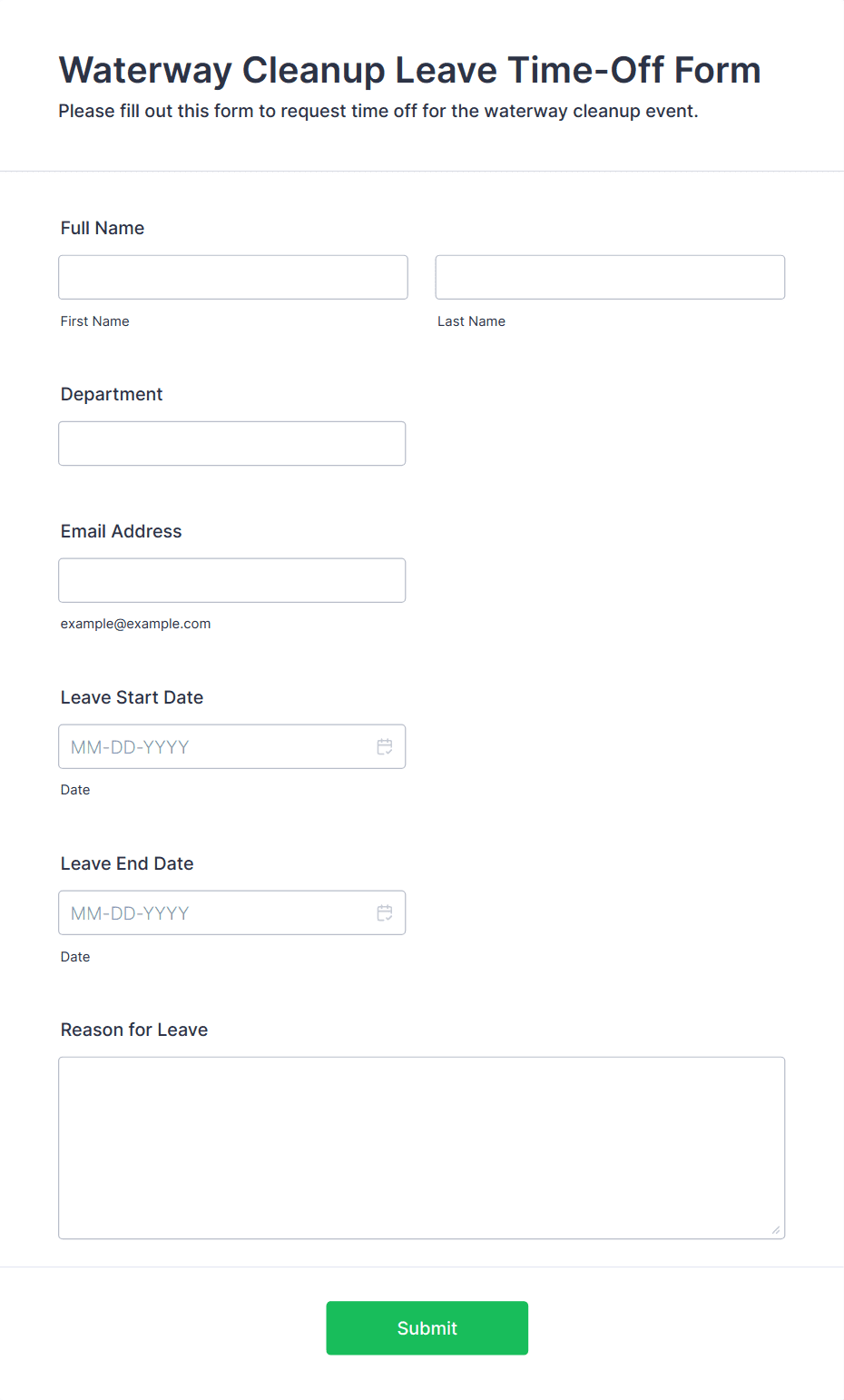The width and height of the screenshot is (844, 1400).
Task: Click the Last Name sublabel text
Action: pos(472,321)
